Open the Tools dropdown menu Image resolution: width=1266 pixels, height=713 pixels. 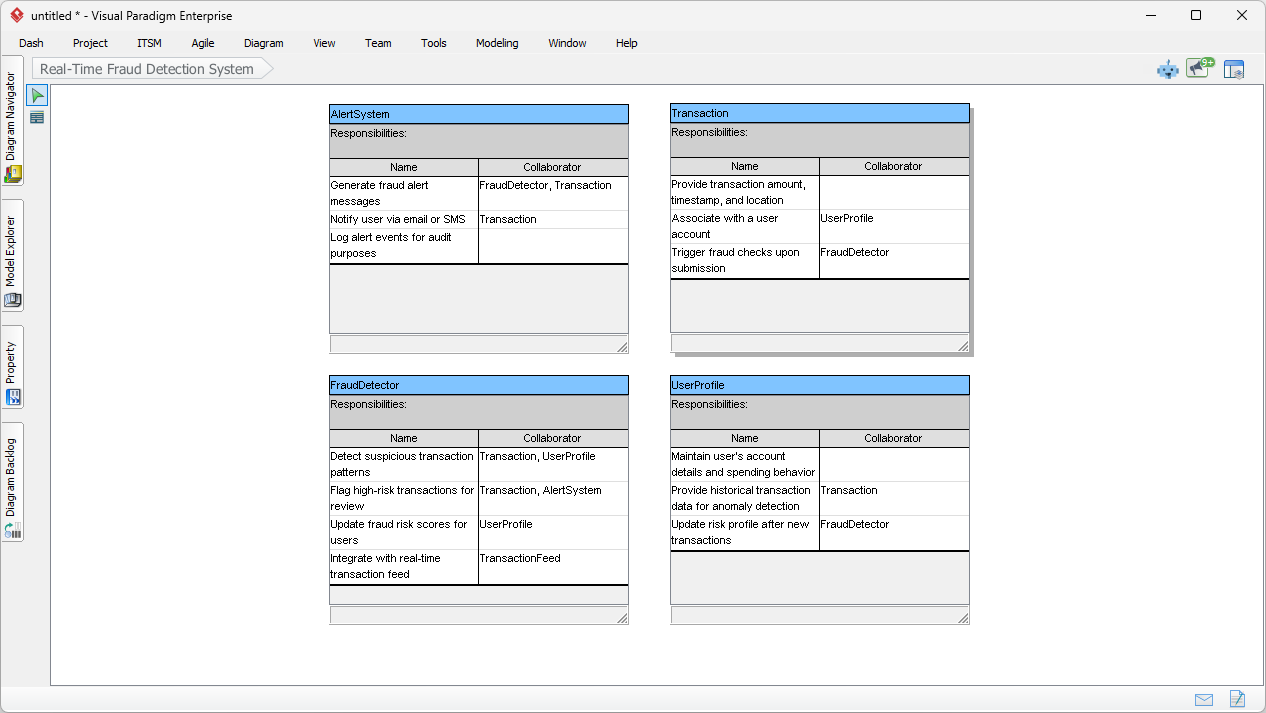tap(433, 43)
